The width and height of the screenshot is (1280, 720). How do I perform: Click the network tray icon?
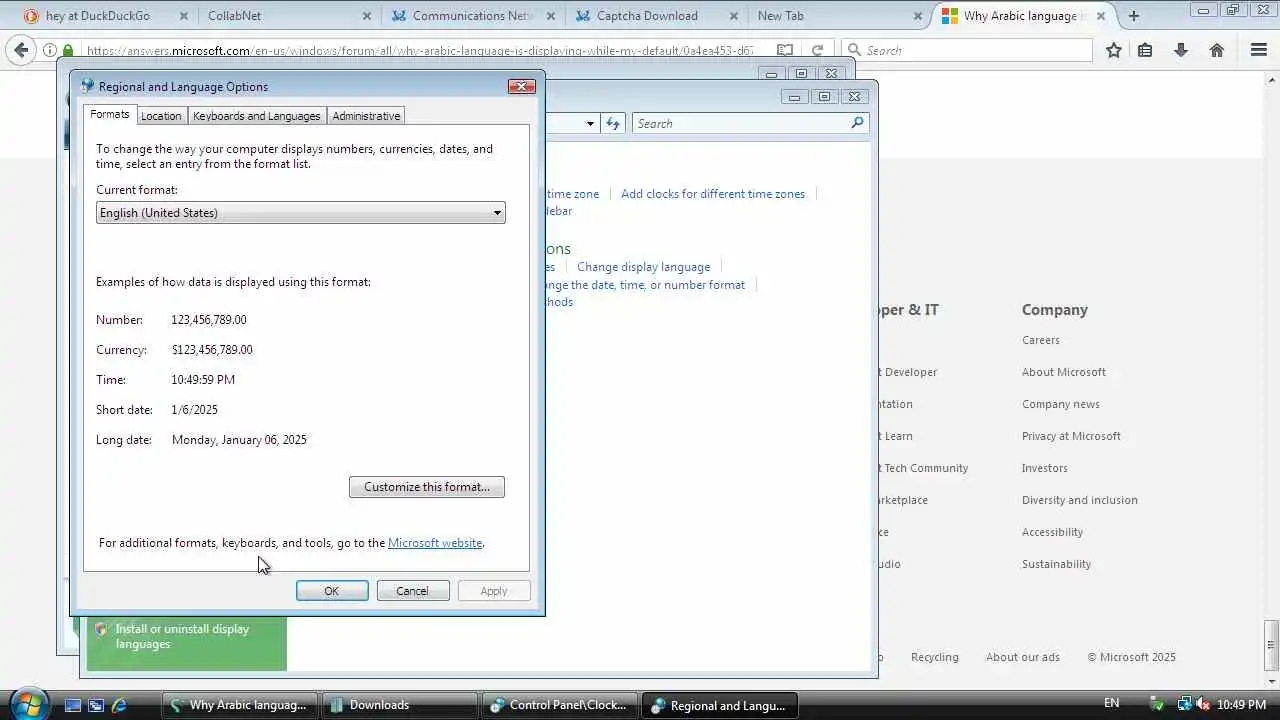tap(1184, 704)
